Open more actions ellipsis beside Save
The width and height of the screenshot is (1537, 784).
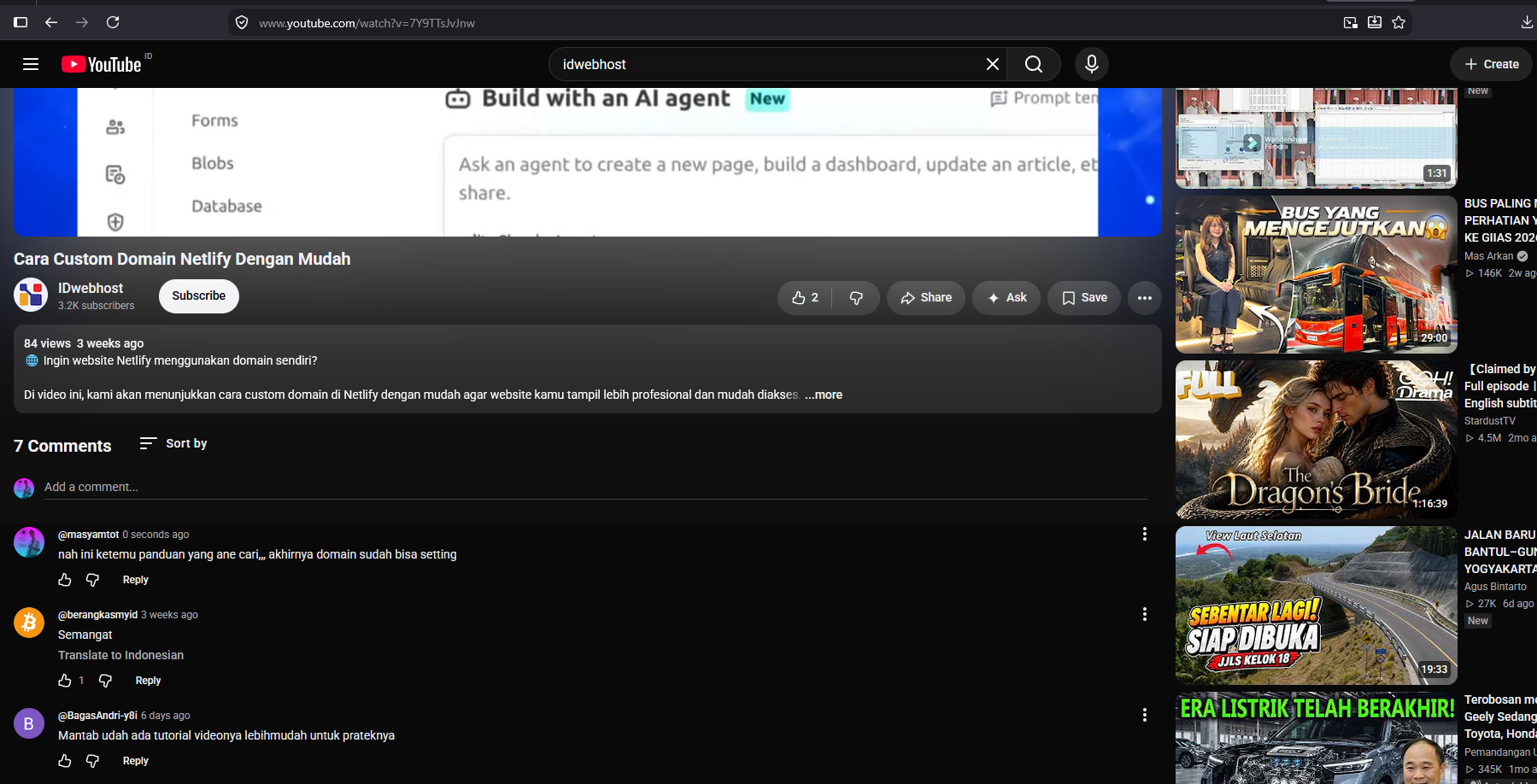(x=1145, y=298)
